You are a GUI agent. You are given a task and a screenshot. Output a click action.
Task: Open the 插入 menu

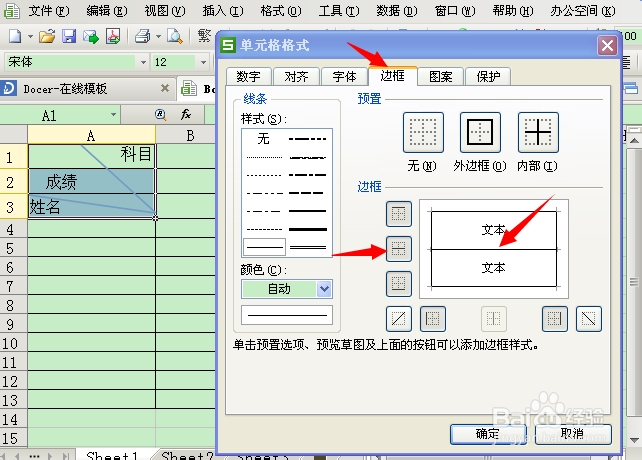pyautogui.click(x=223, y=11)
